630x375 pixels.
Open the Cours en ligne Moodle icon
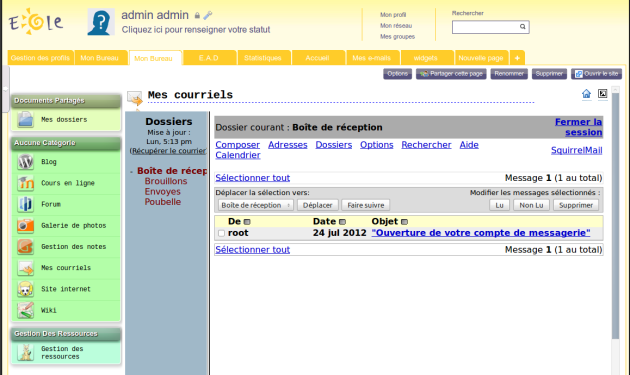click(25, 183)
